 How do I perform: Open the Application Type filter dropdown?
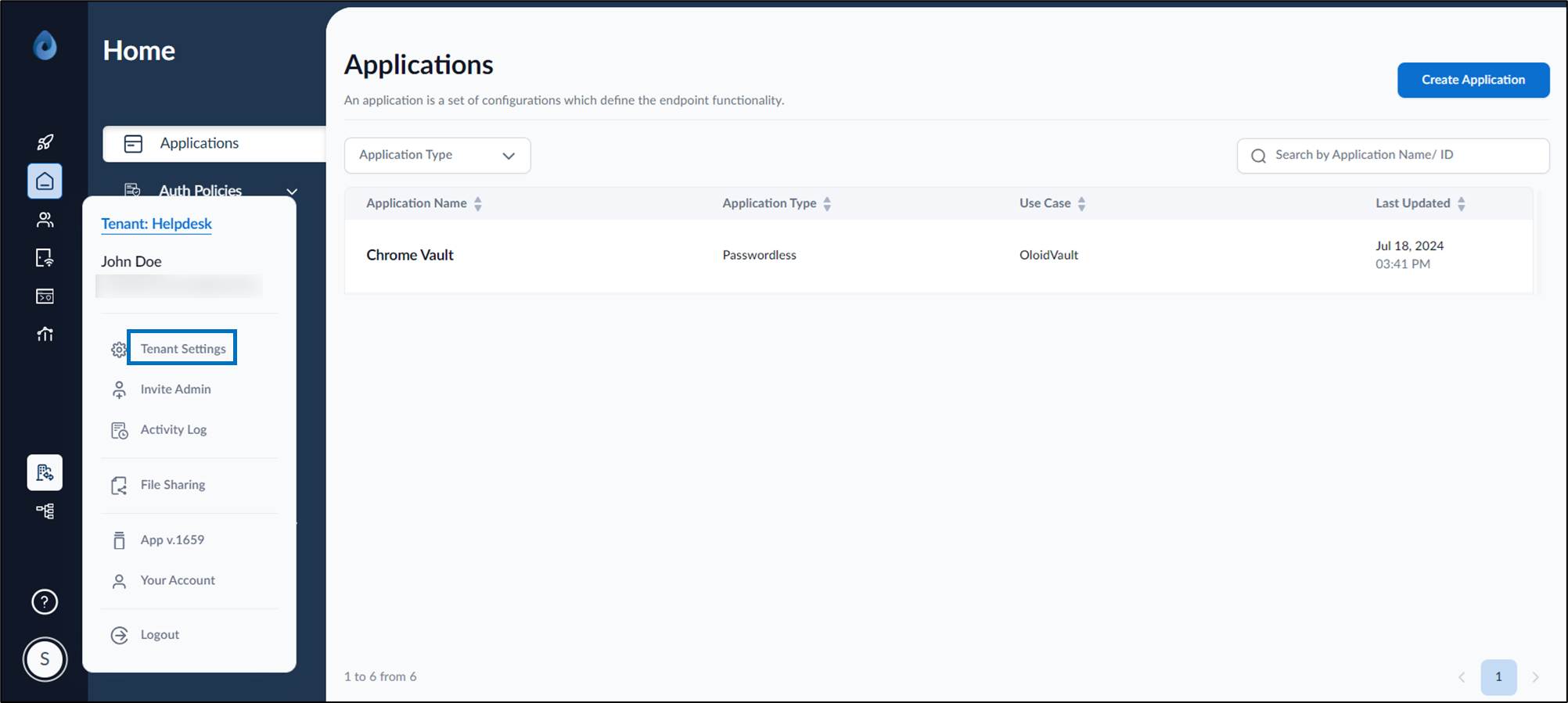tap(437, 155)
